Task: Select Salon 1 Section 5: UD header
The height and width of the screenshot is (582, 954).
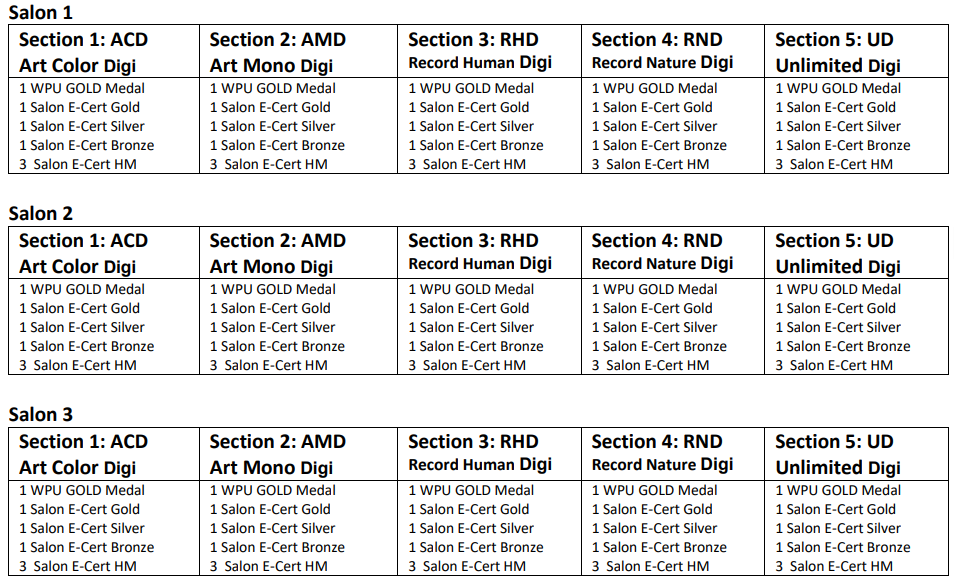Action: coord(834,40)
